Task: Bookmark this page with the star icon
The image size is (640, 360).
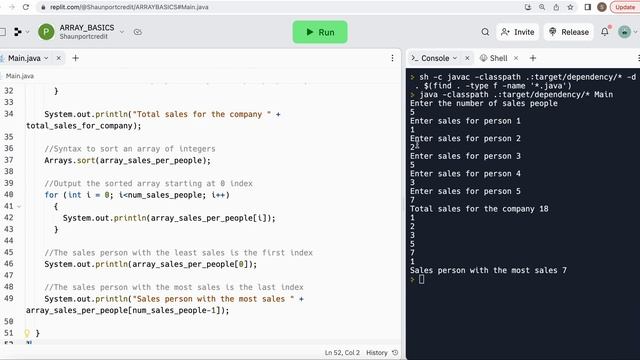Action: point(570,7)
